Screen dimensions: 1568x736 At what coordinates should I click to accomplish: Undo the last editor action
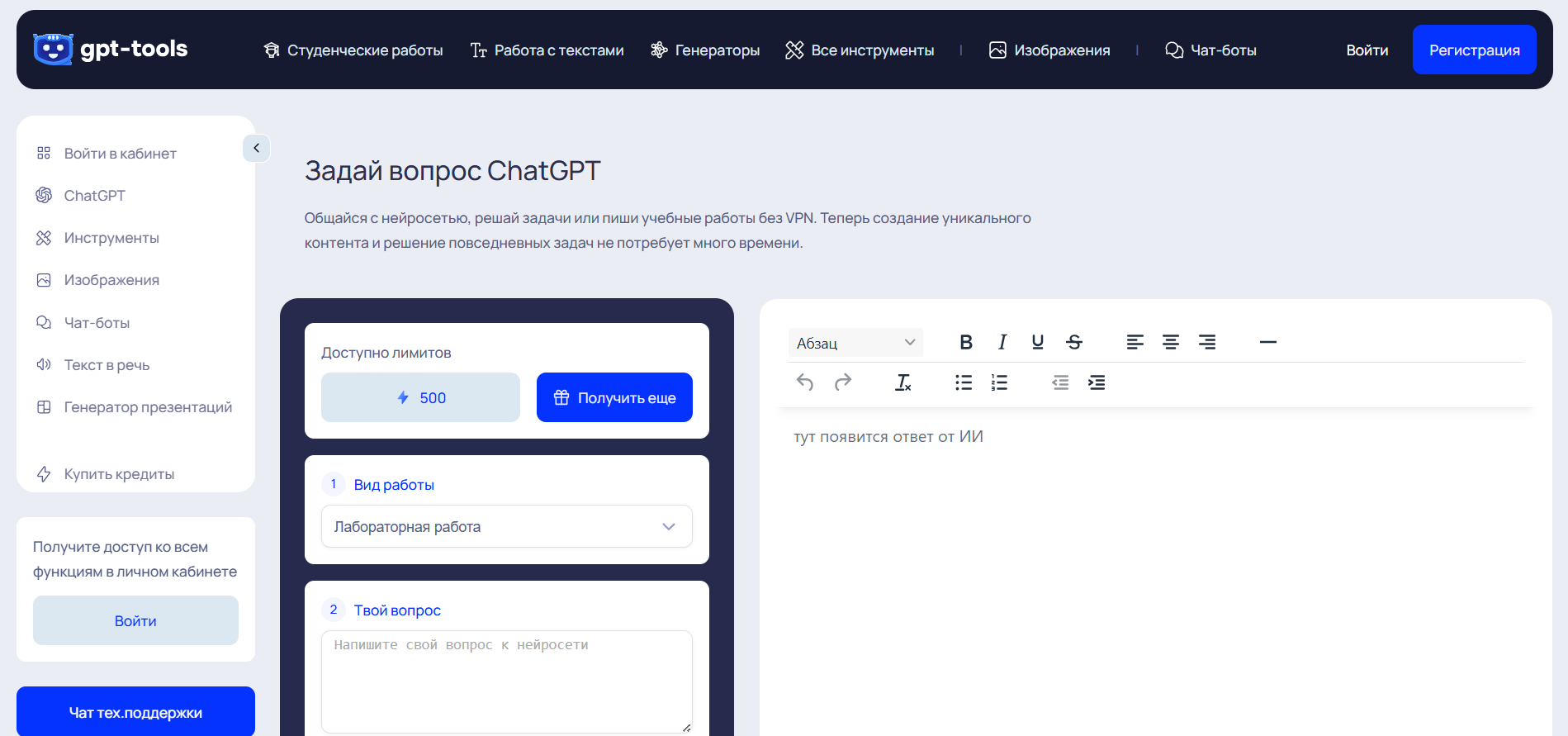point(805,382)
